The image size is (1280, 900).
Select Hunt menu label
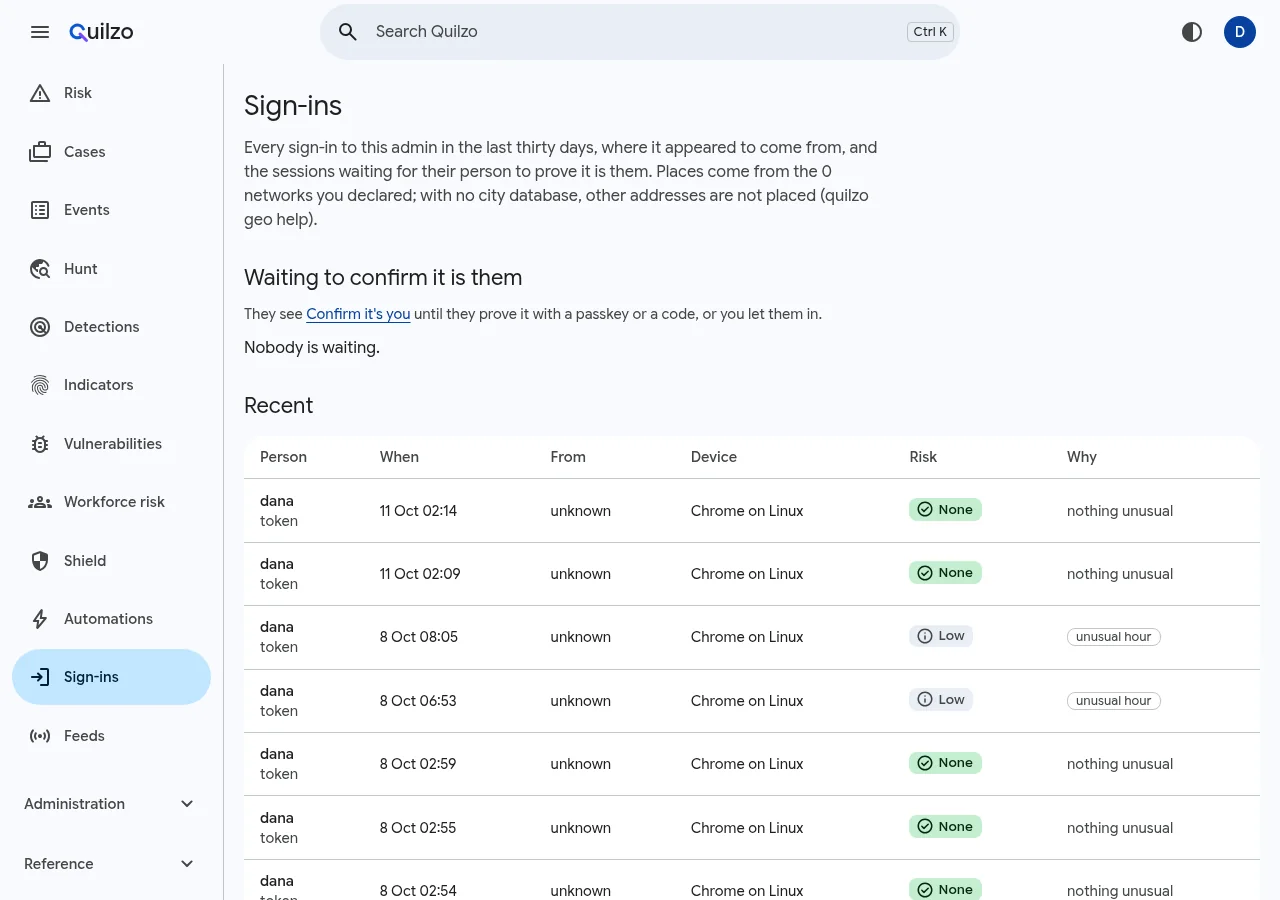[81, 269]
